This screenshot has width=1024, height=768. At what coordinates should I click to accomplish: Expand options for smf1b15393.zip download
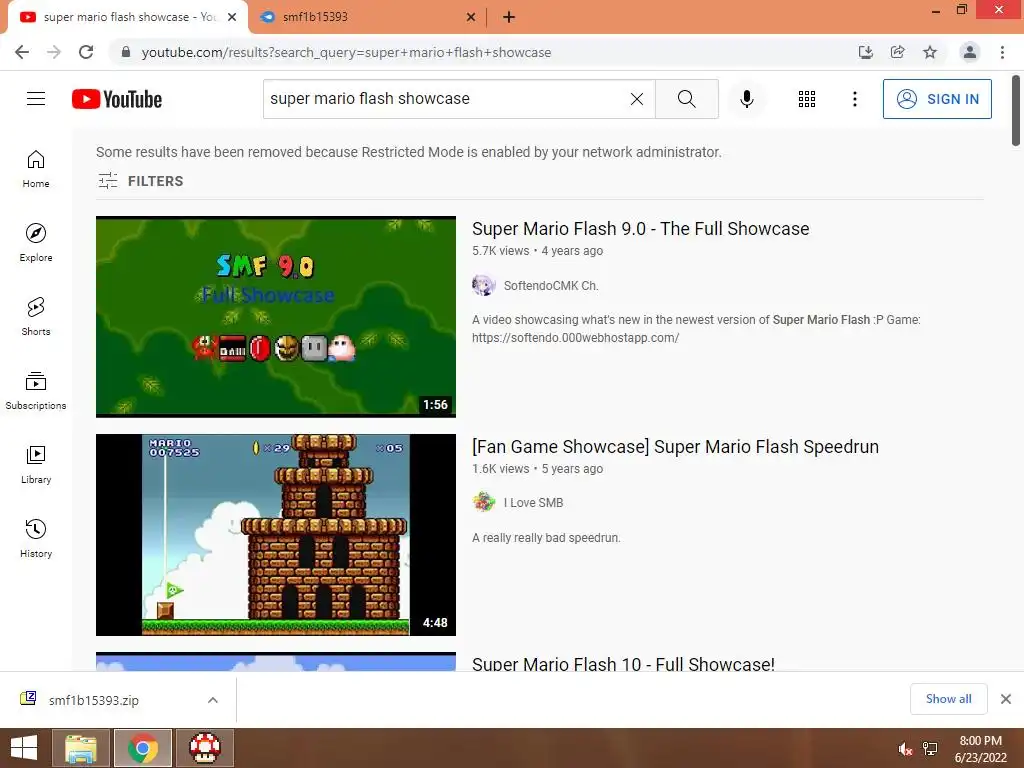click(213, 700)
